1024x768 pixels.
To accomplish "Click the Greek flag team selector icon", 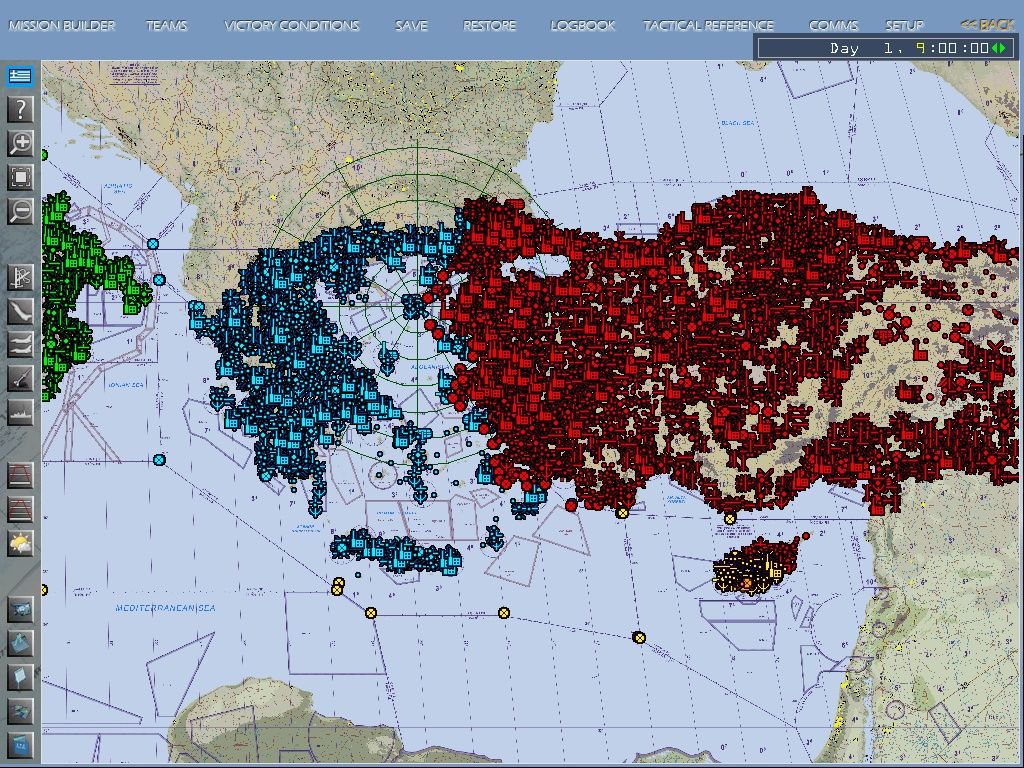I will (x=20, y=76).
